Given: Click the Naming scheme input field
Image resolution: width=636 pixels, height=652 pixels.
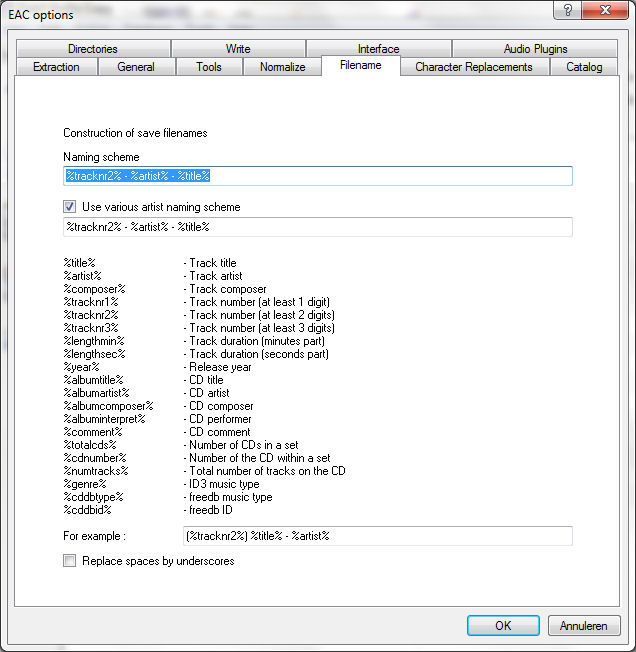Looking at the screenshot, I should (318, 176).
